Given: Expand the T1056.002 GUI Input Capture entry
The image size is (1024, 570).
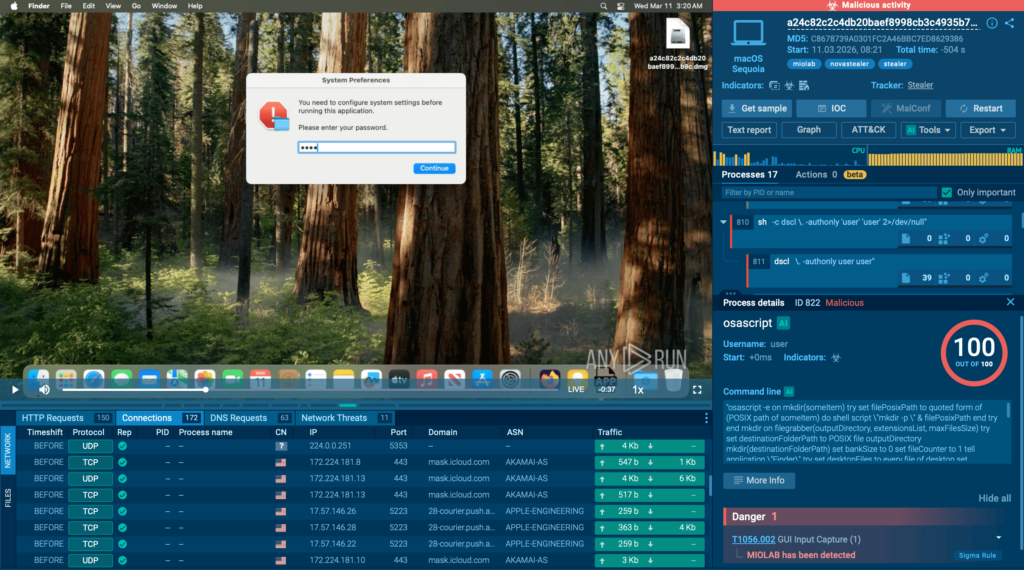Looking at the screenshot, I should pyautogui.click(x=999, y=538).
